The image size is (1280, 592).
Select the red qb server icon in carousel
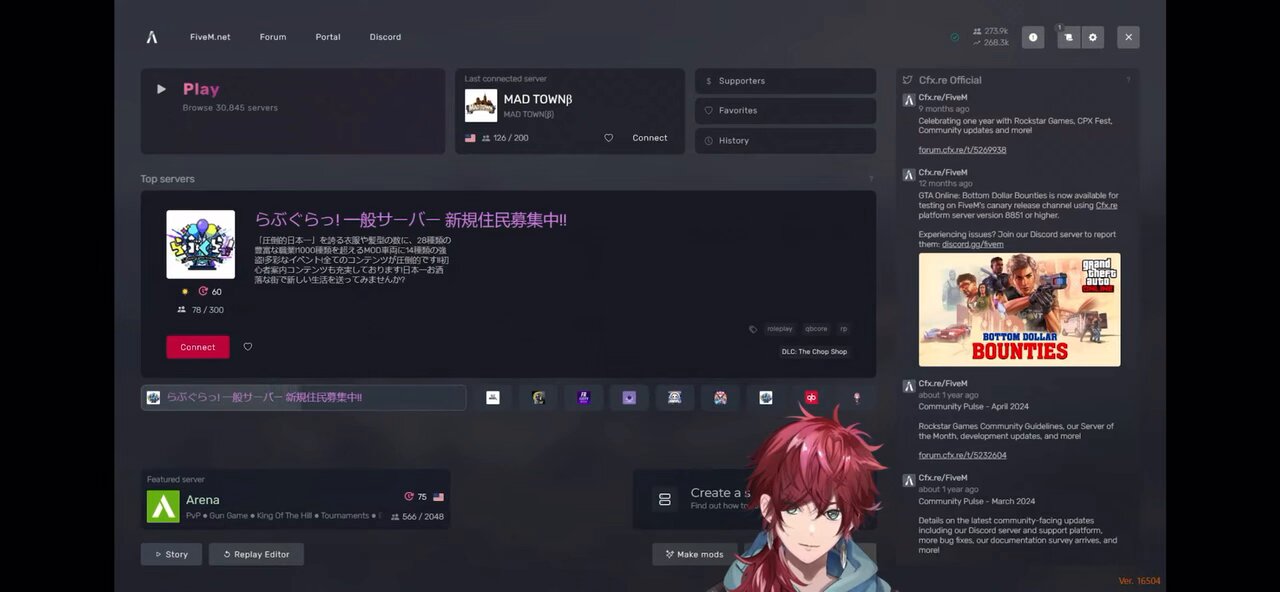(811, 398)
